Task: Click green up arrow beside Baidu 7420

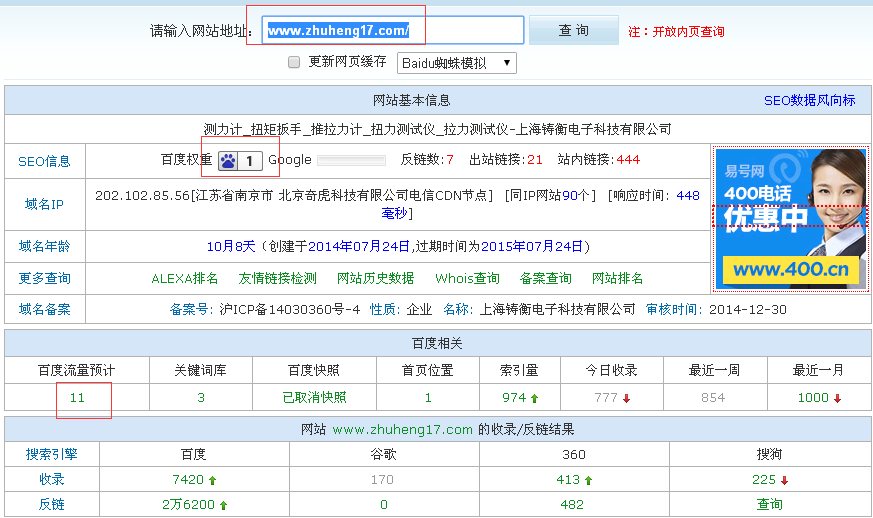Action: (212, 480)
